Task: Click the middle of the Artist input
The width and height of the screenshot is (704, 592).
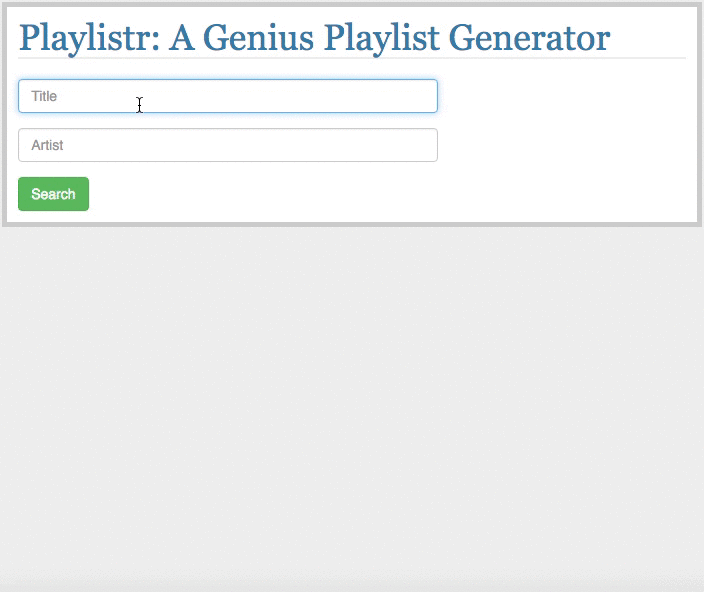Action: (228, 145)
